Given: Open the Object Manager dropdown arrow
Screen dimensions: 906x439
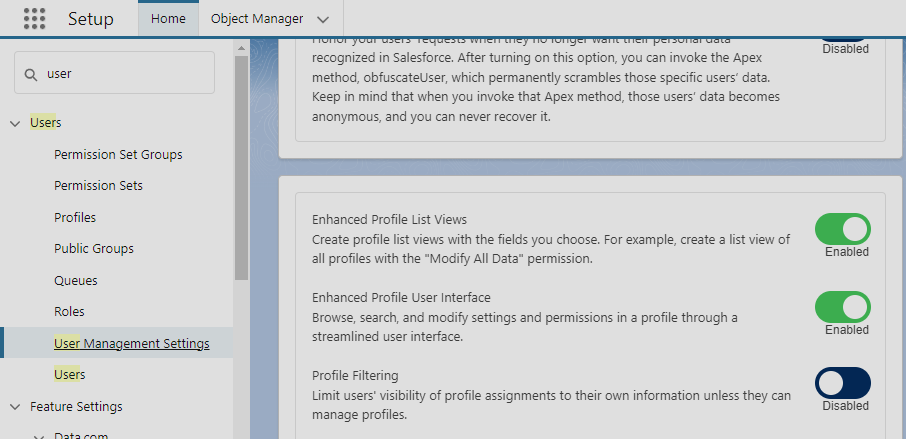Looking at the screenshot, I should tap(323, 19).
